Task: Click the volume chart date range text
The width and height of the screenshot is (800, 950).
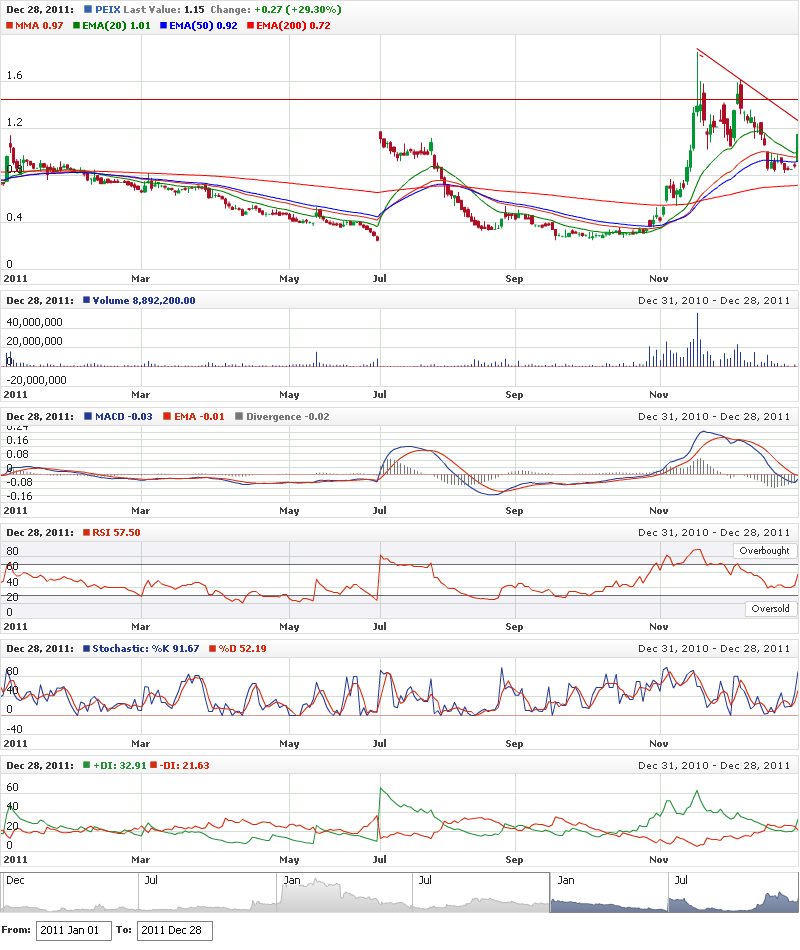Action: click(714, 301)
